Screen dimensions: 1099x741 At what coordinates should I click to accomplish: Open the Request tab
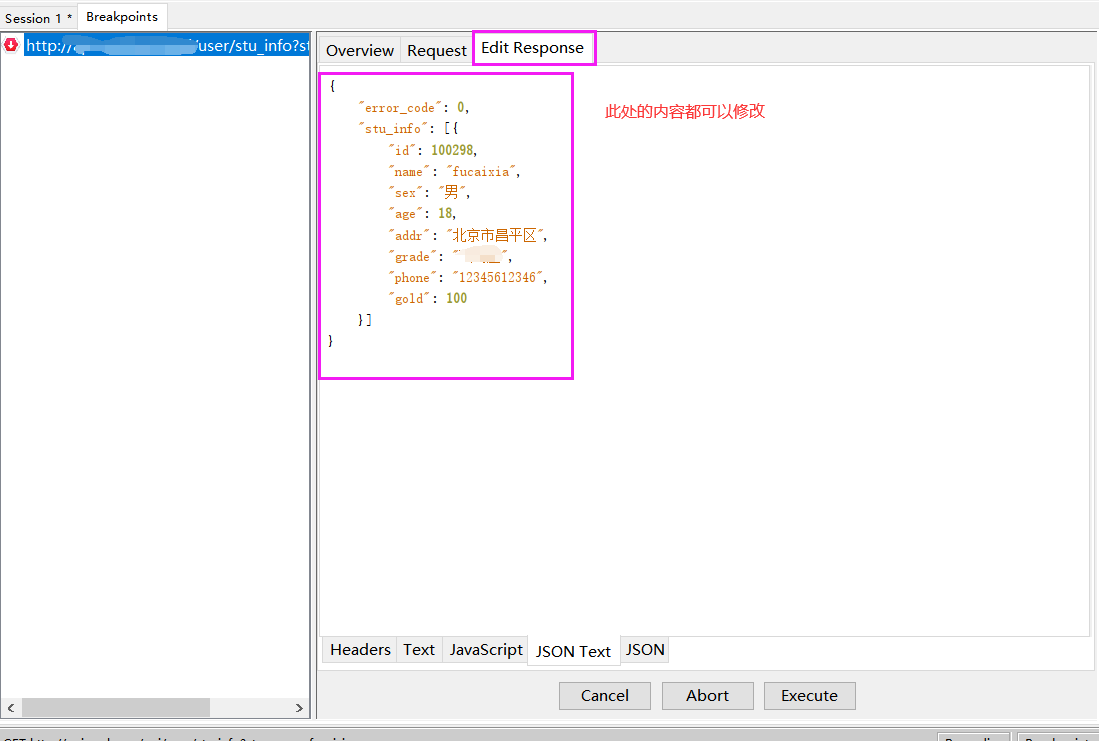[x=437, y=50]
